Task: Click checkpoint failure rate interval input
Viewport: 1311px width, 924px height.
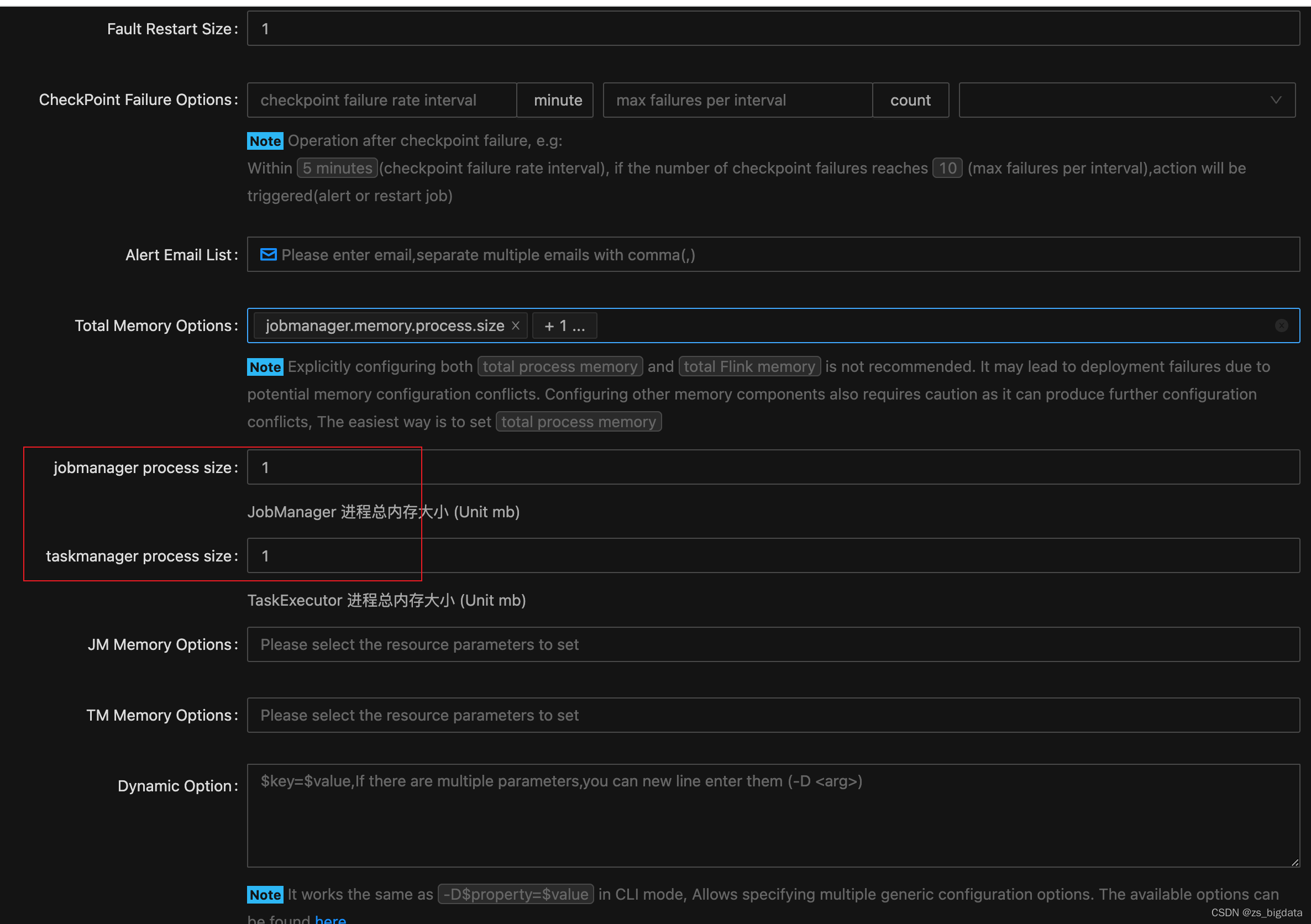Action: tap(381, 100)
